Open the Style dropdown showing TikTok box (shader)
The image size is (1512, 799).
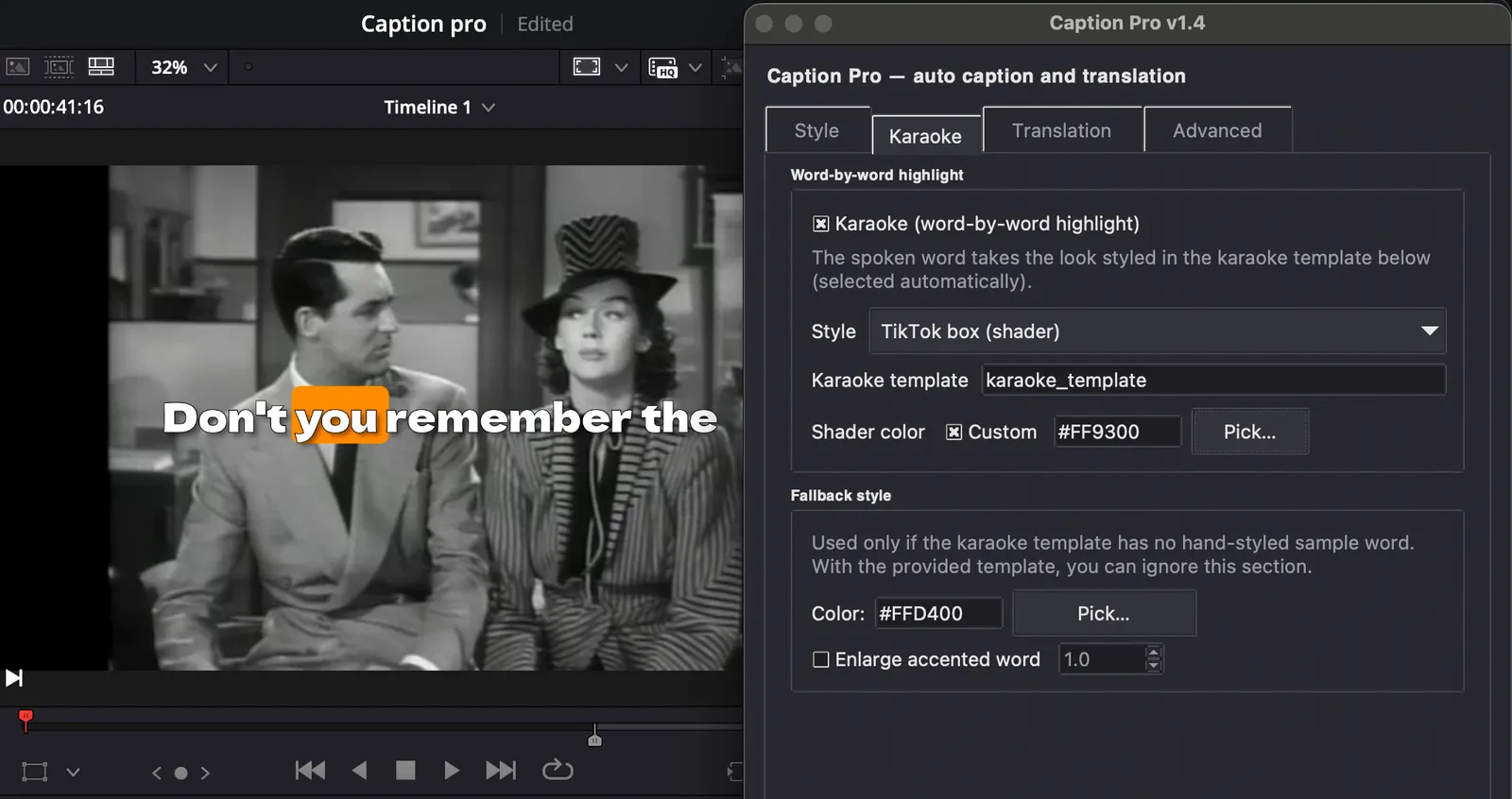[x=1158, y=331]
